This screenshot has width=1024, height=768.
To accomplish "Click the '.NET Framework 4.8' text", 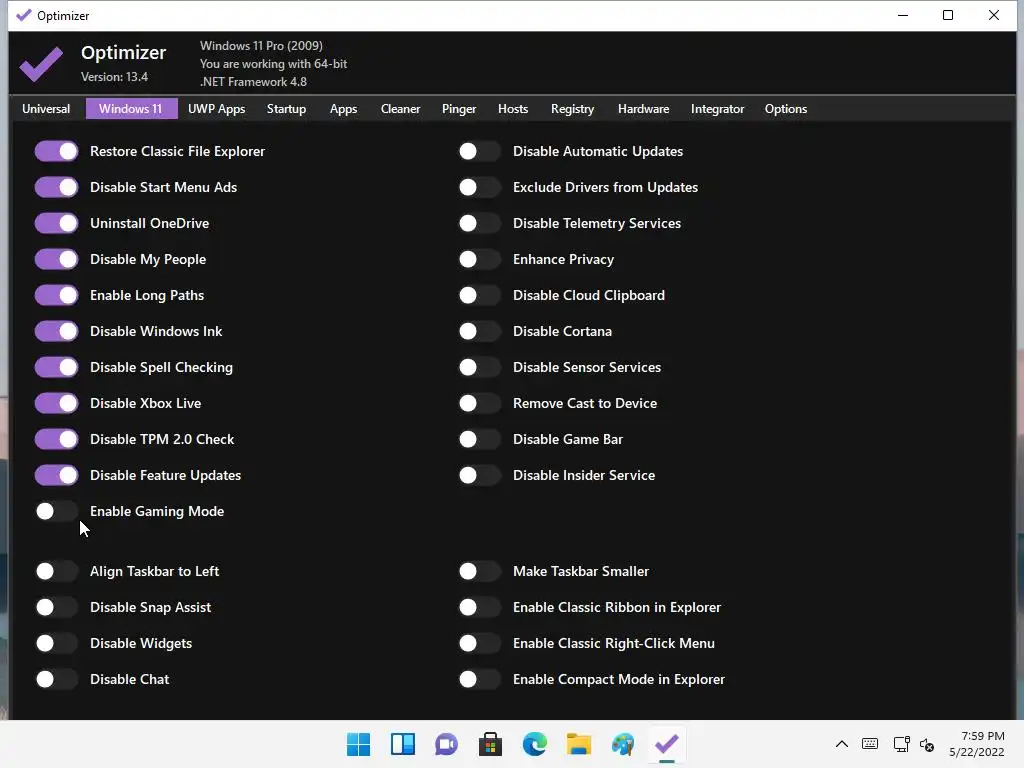I will point(253,82).
